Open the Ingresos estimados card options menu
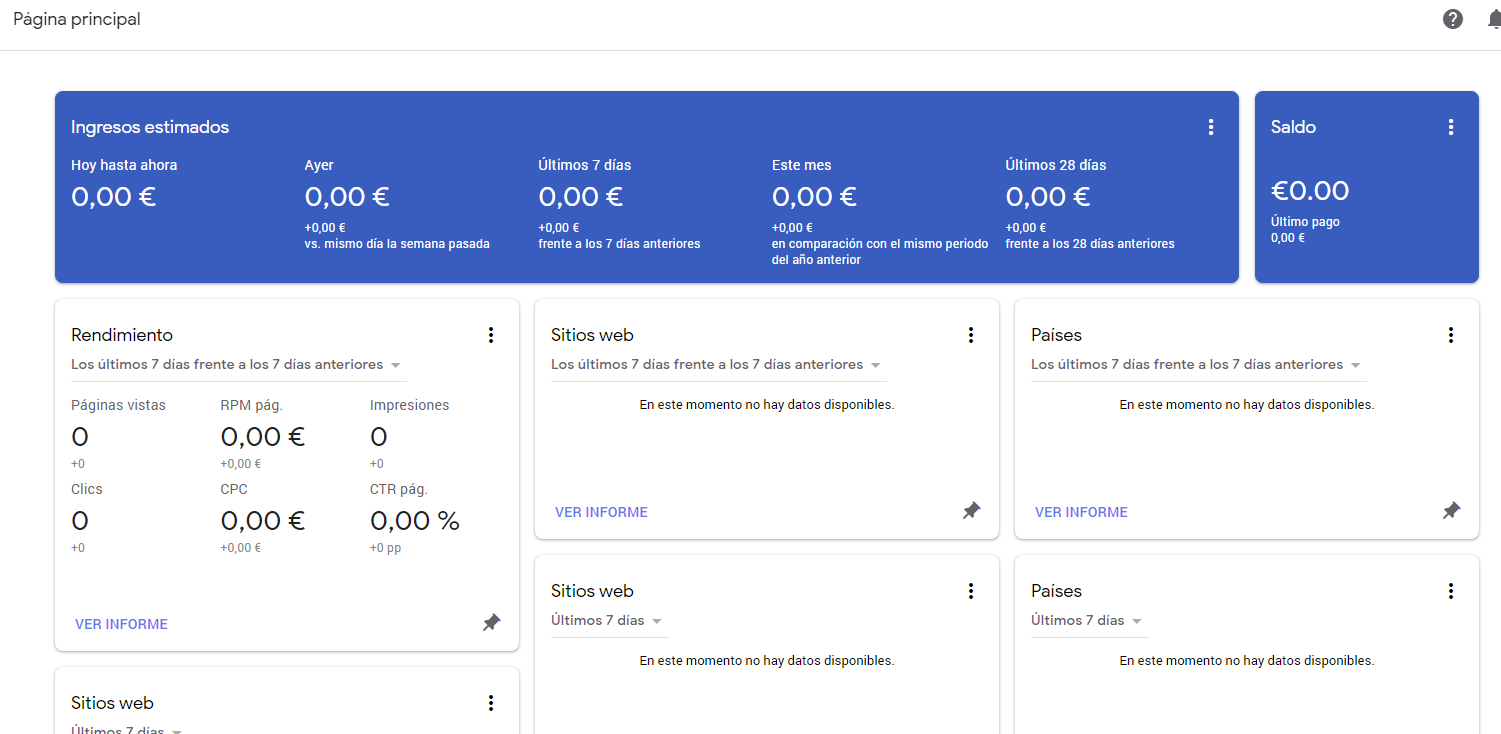The image size is (1501, 734). pyautogui.click(x=1211, y=127)
